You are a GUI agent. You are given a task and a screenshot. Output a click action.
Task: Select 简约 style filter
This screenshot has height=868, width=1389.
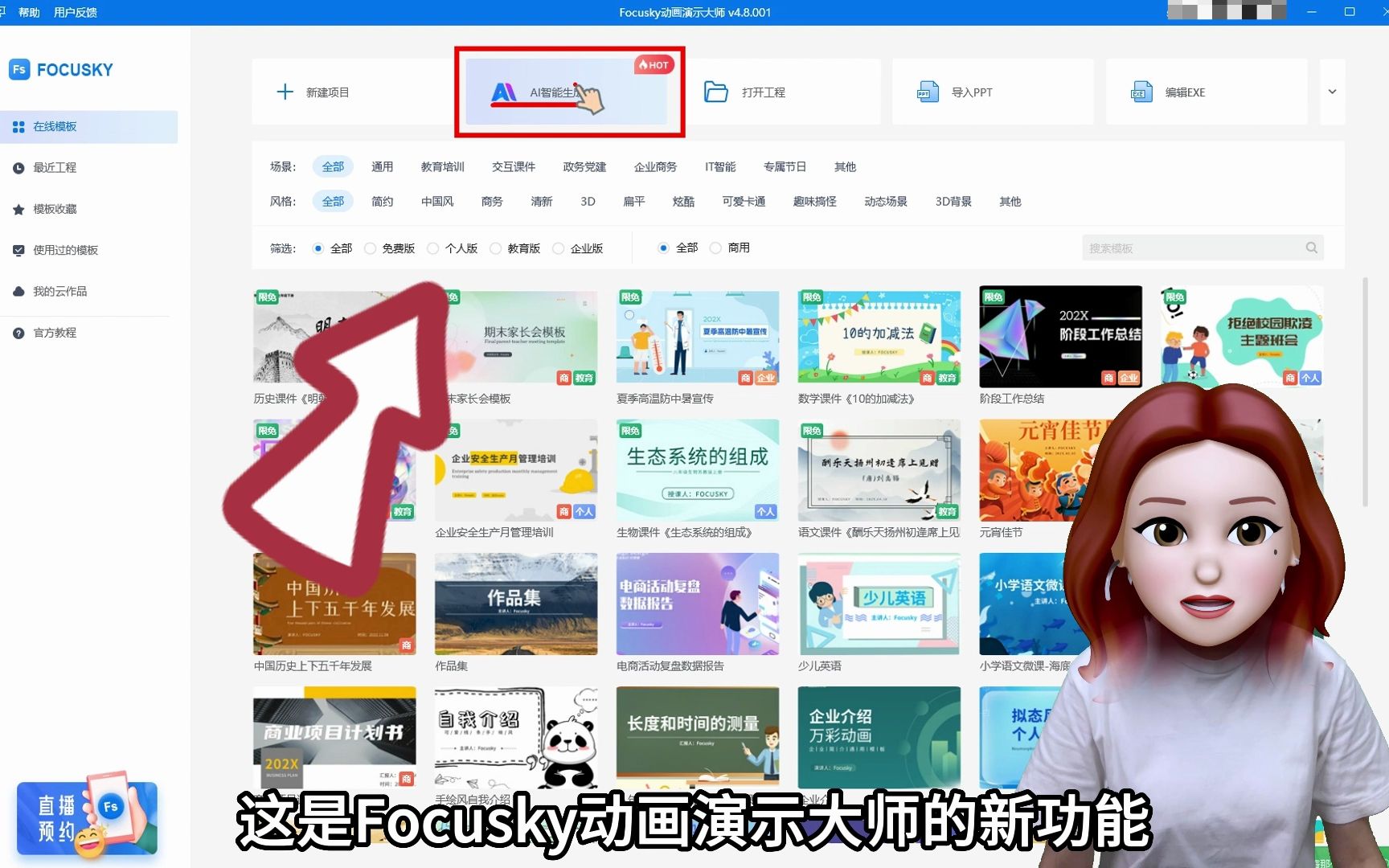tap(382, 201)
